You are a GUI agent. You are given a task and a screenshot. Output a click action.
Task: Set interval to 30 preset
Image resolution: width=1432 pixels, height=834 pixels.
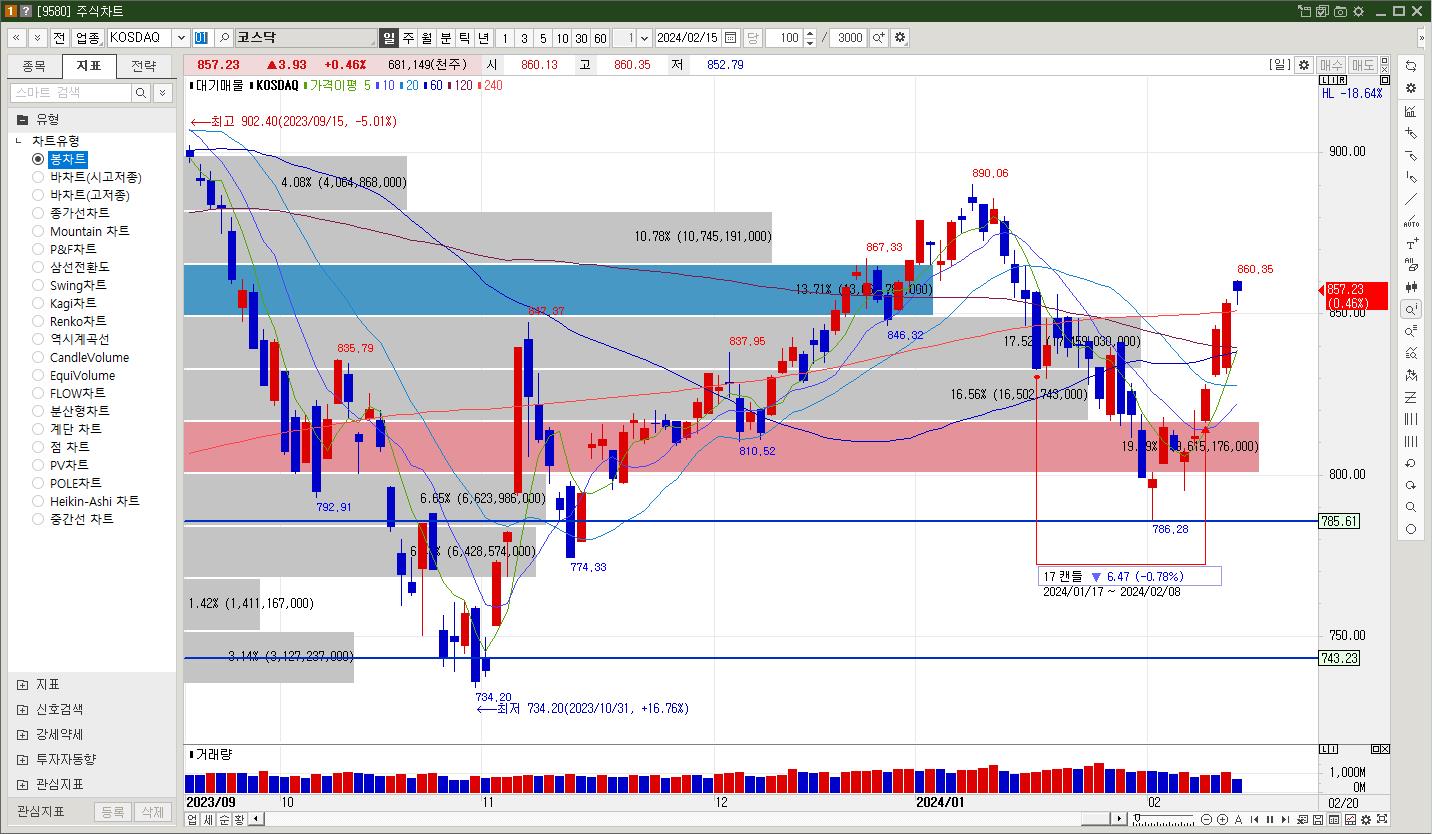581,38
